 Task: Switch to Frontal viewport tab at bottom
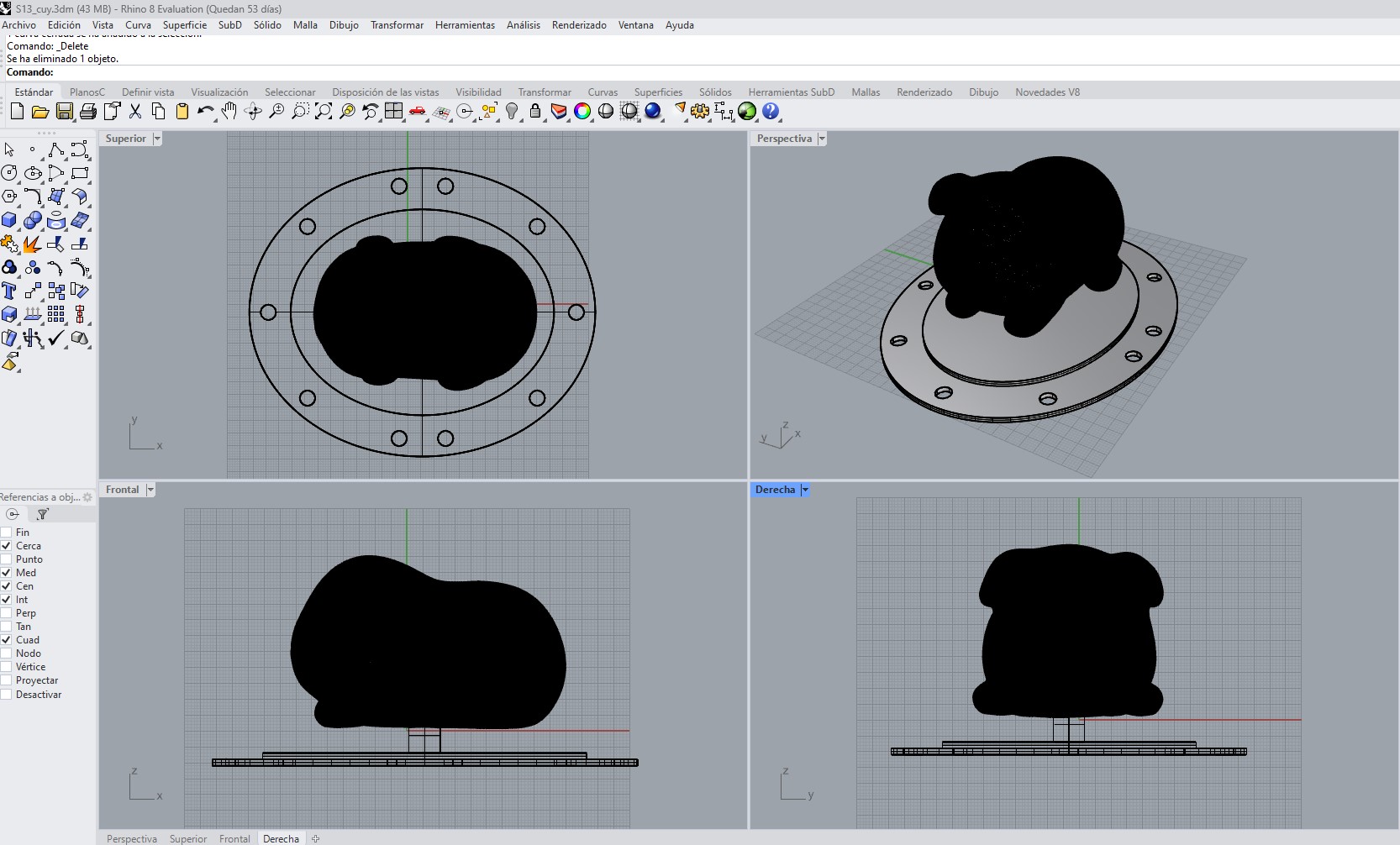234,838
